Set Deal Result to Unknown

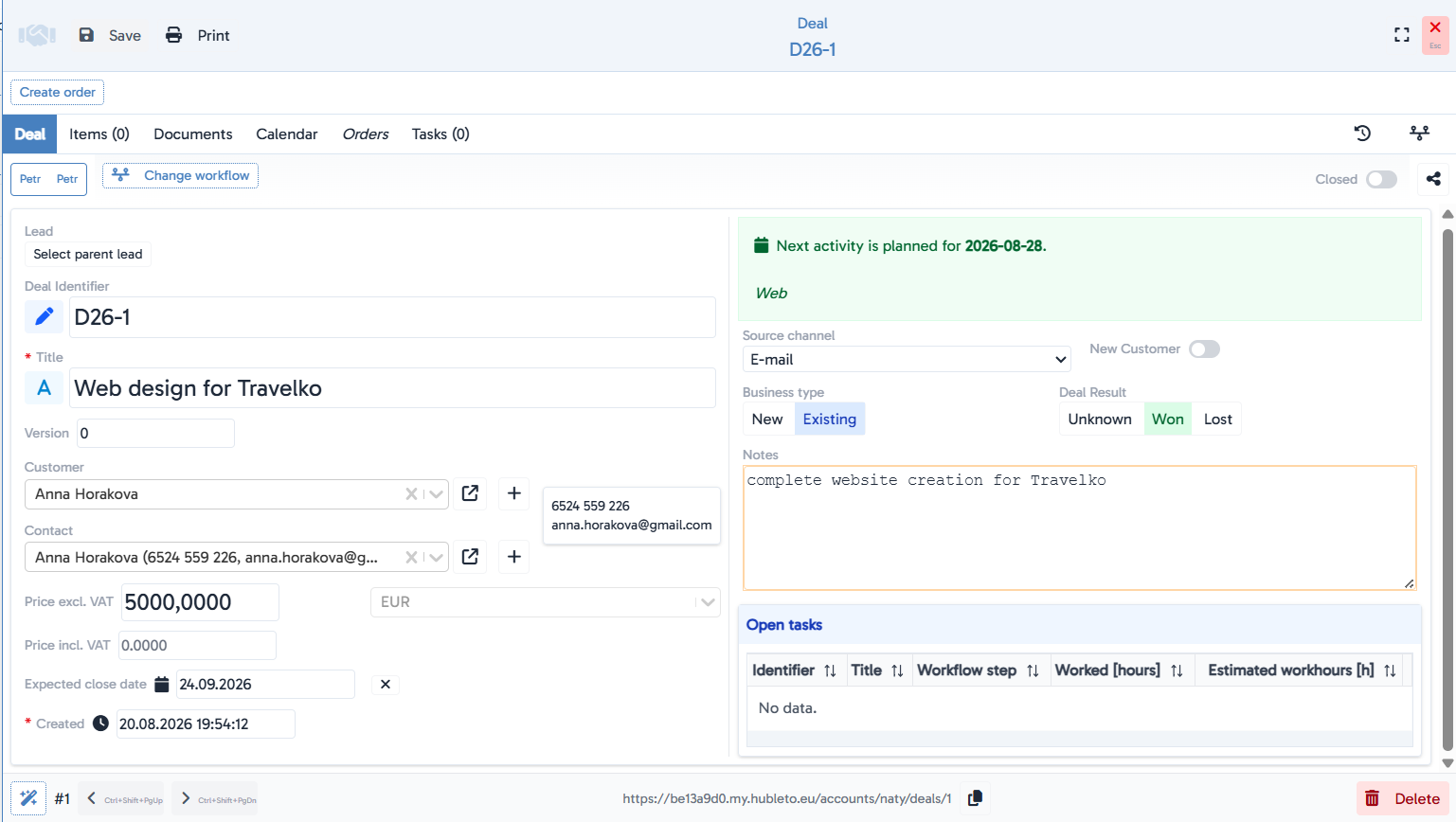pyautogui.click(x=1100, y=420)
